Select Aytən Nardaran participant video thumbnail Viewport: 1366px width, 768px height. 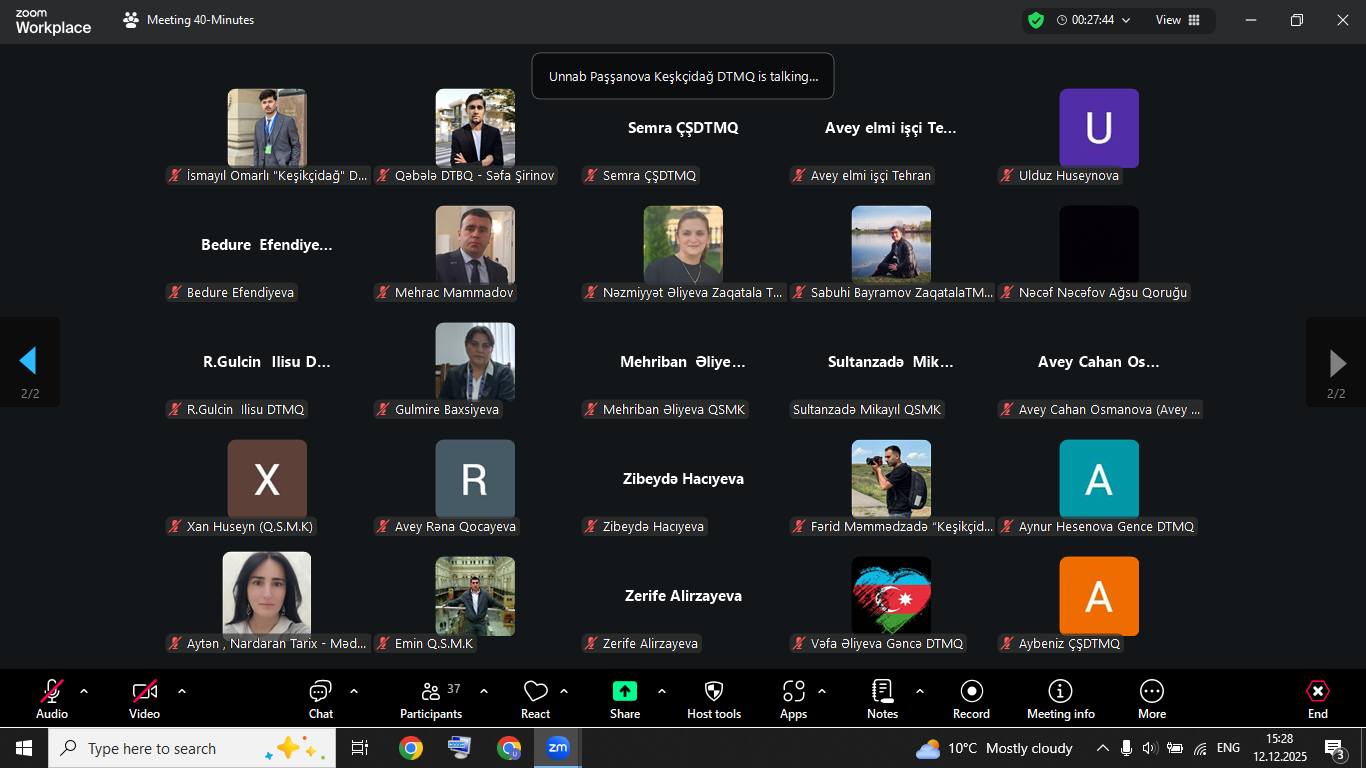coord(267,593)
